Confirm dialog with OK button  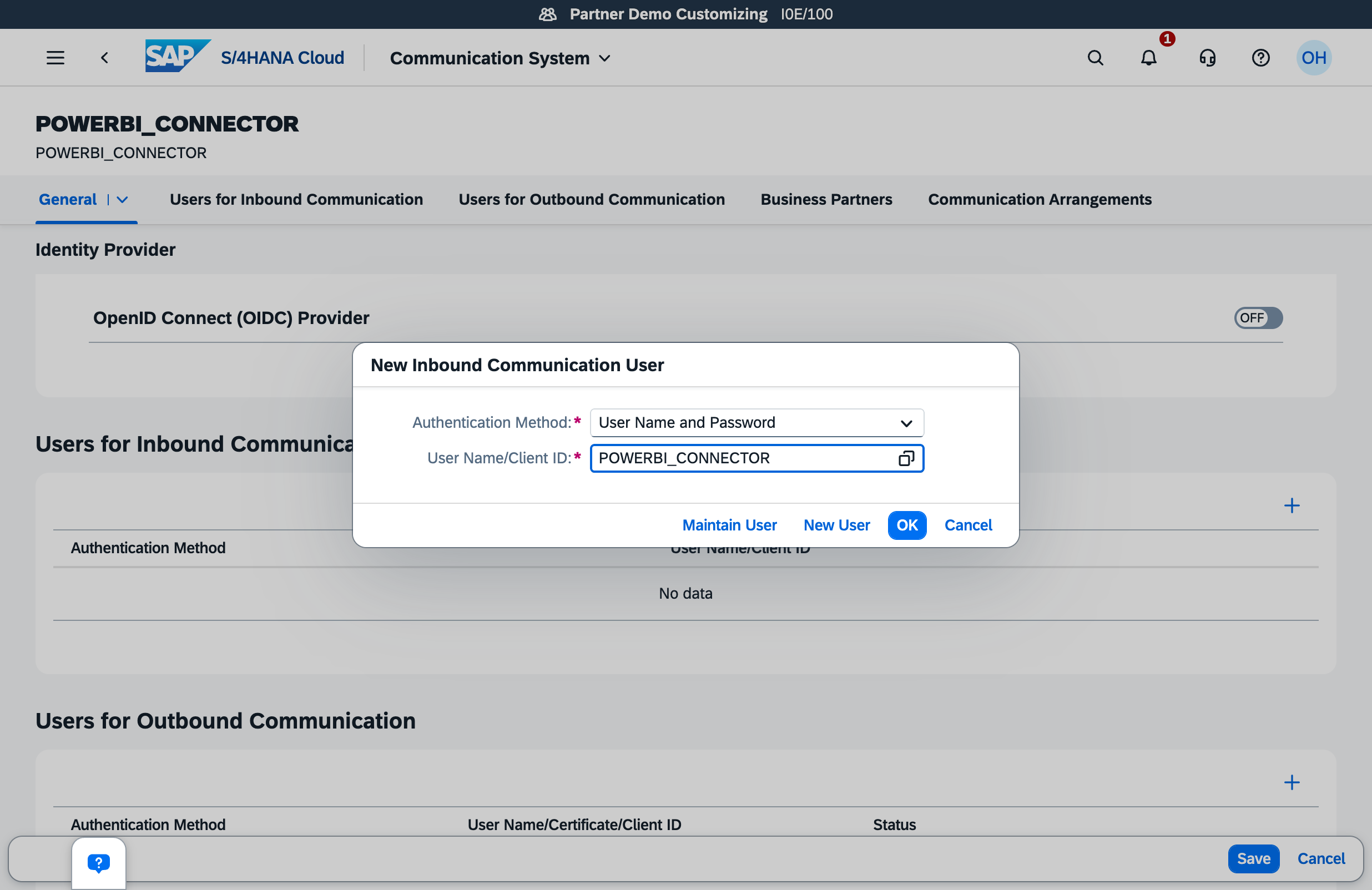(x=907, y=525)
